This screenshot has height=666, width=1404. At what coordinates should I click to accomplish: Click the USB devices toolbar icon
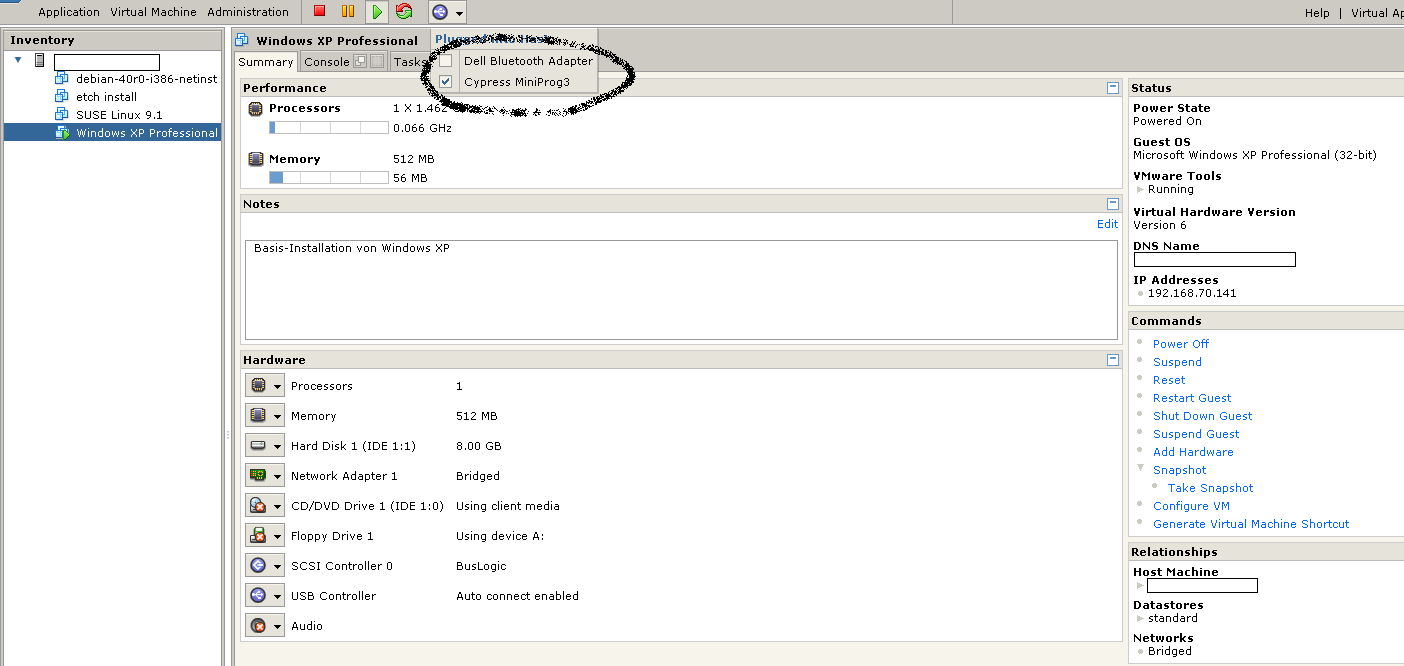(x=440, y=12)
